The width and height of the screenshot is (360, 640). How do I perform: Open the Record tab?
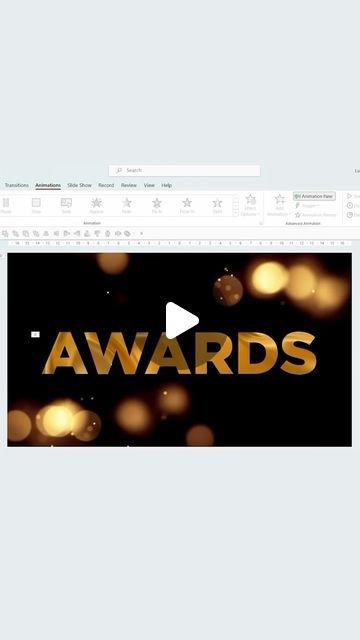pos(106,185)
